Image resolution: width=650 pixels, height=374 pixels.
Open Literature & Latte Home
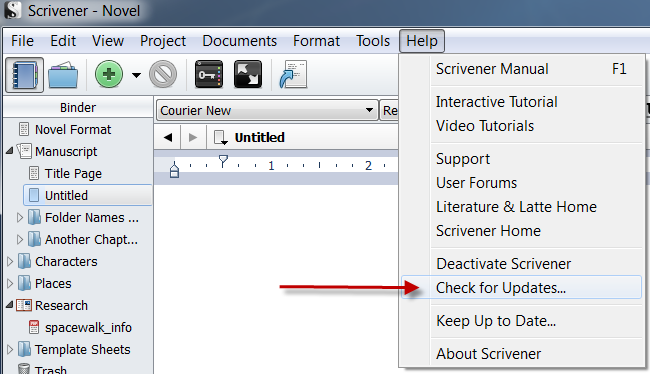click(521, 206)
